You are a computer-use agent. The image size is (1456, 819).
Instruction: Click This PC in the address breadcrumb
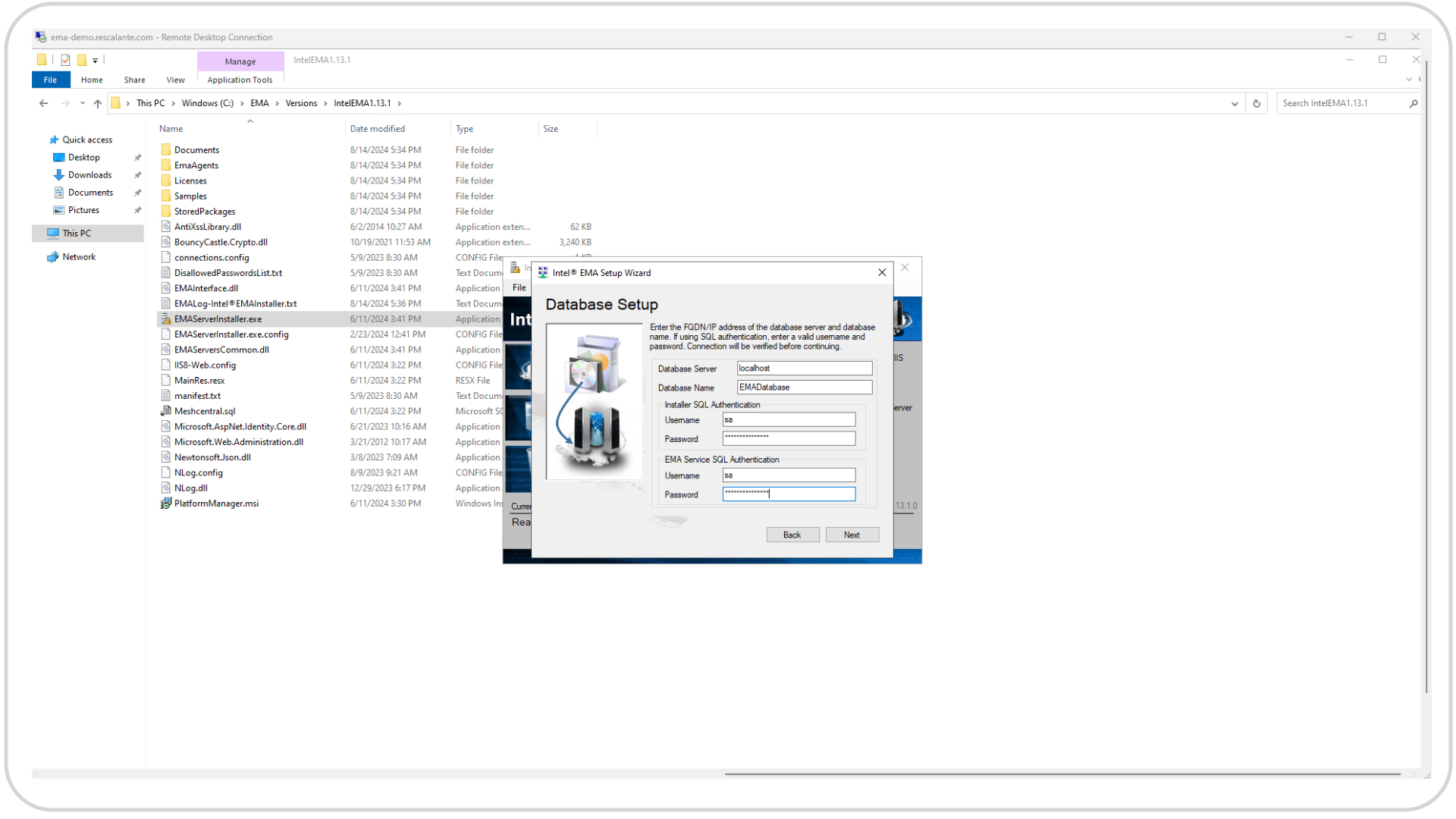tap(150, 103)
